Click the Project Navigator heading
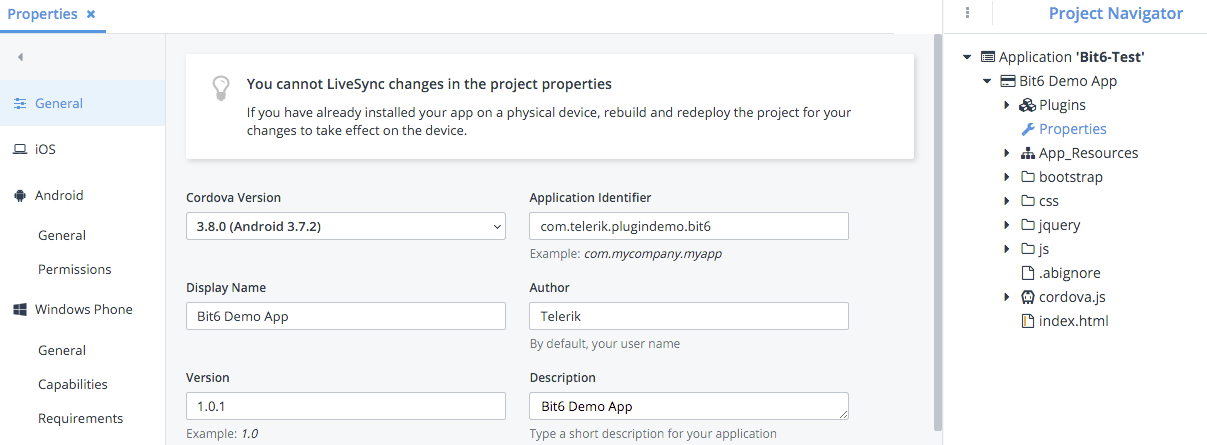1207x445 pixels. click(x=1116, y=13)
